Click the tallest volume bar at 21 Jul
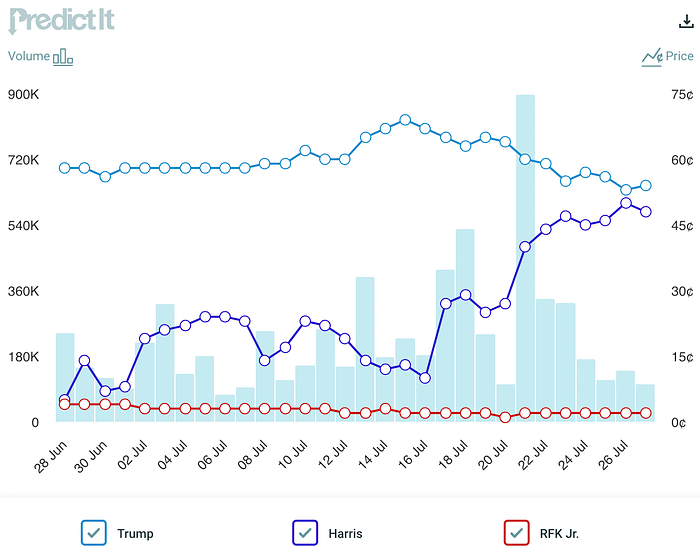This screenshot has width=700, height=556. click(x=525, y=258)
